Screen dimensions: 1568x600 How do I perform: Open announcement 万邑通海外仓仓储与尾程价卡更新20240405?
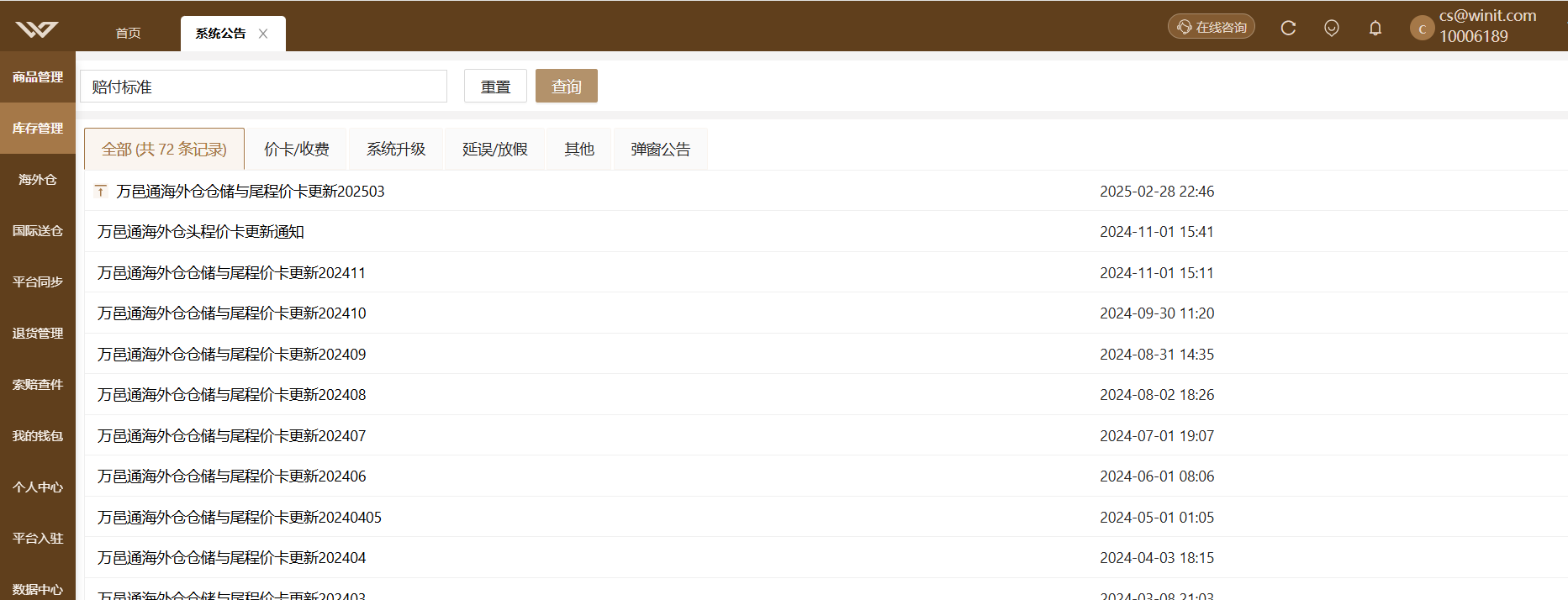tap(240, 518)
